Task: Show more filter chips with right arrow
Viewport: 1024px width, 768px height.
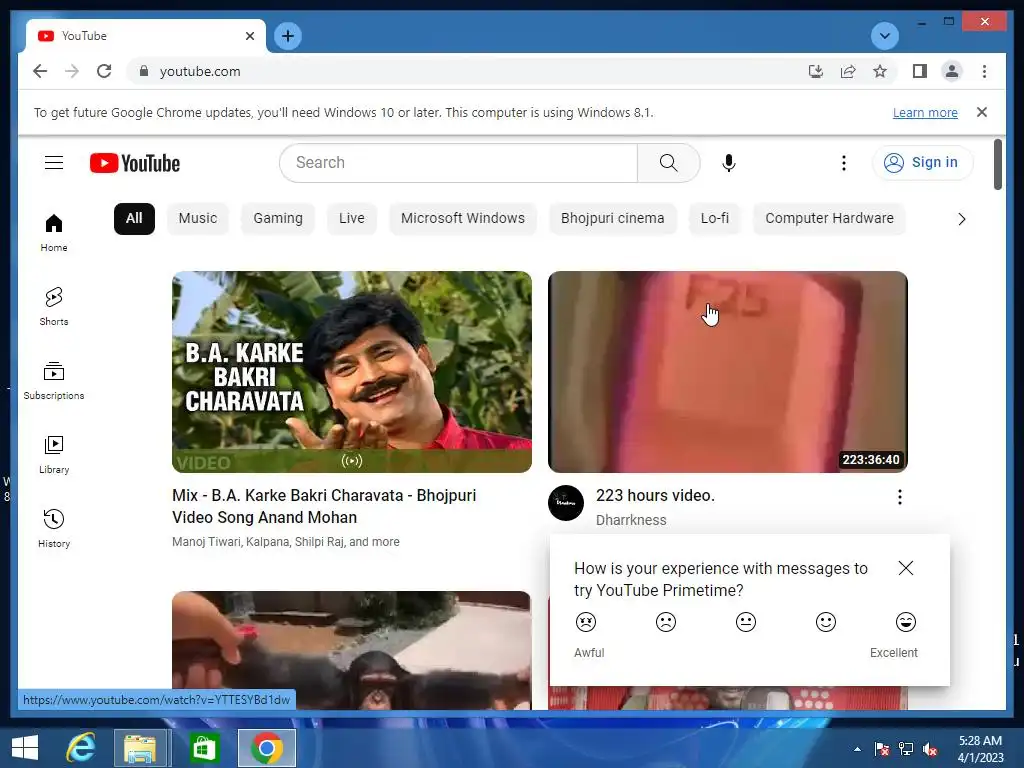Action: pyautogui.click(x=961, y=219)
